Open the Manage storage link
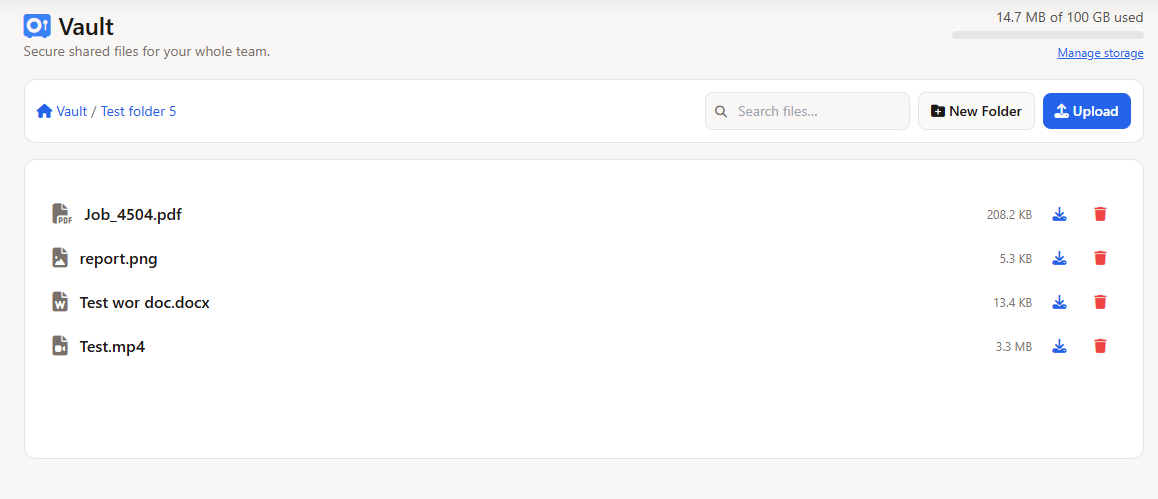Viewport: 1158px width, 499px height. 1100,53
